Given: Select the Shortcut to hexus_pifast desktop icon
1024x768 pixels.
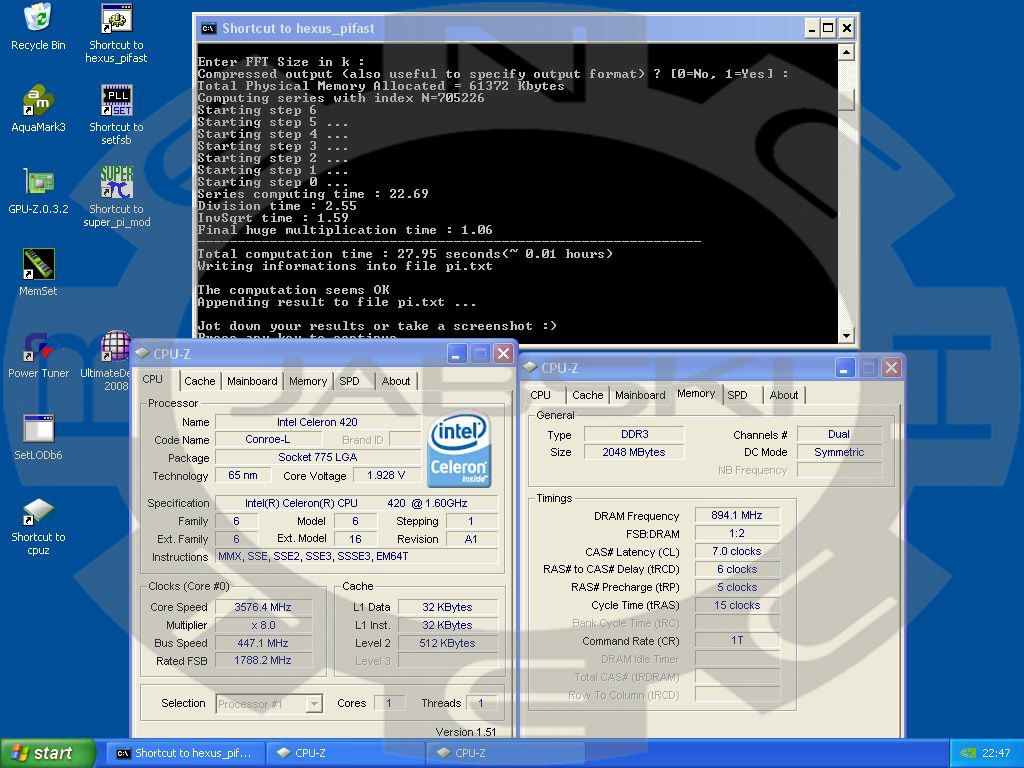Looking at the screenshot, I should [116, 33].
